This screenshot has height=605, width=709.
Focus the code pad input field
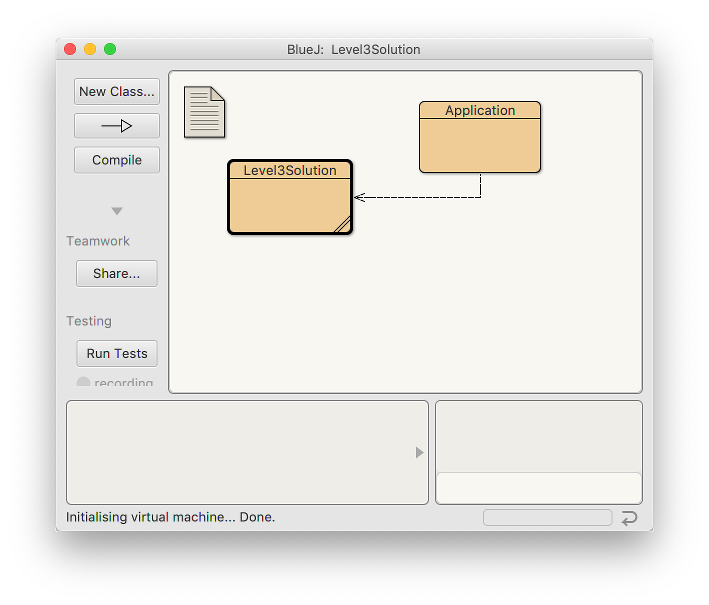539,488
